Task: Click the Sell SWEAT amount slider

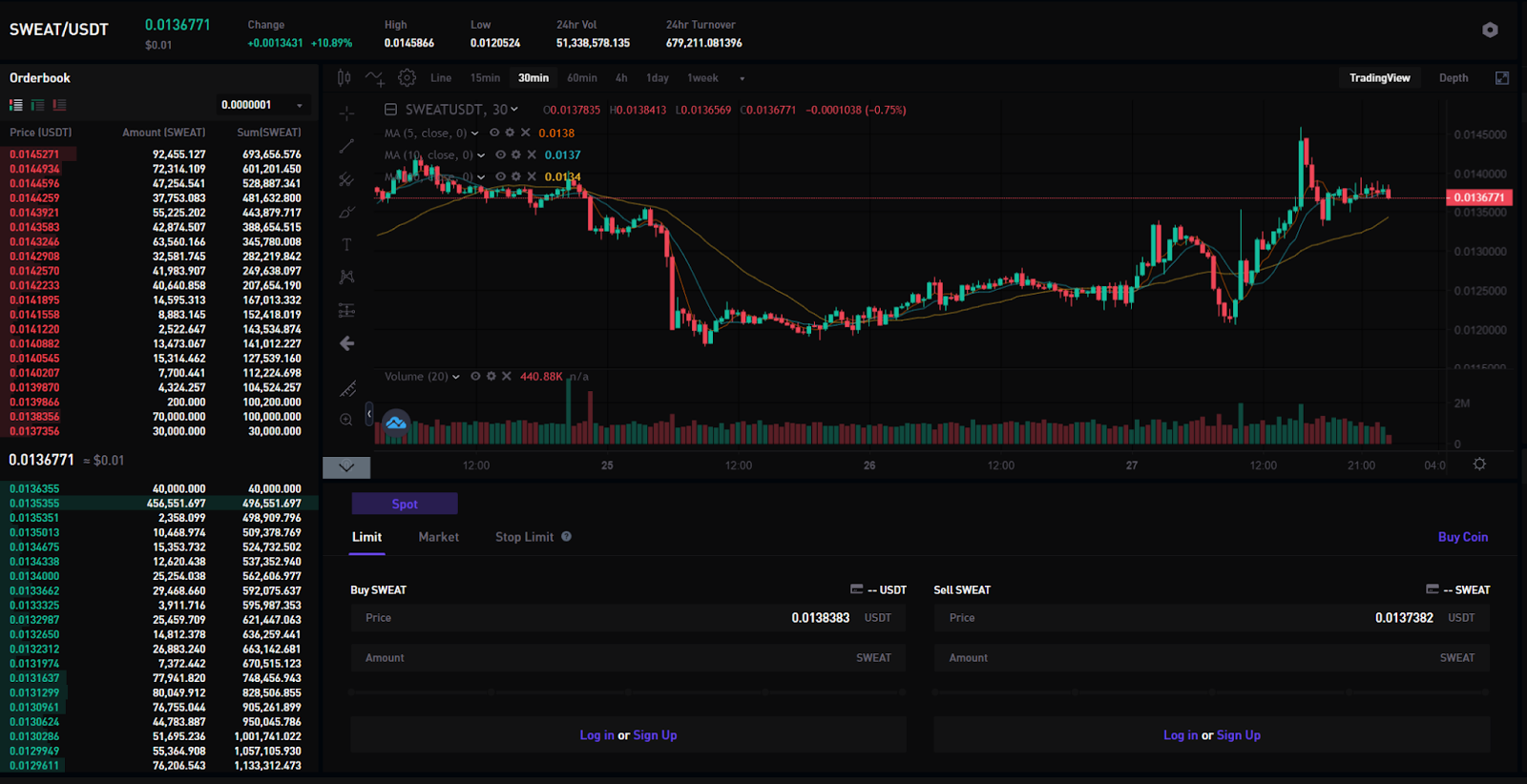Action: click(x=1212, y=692)
